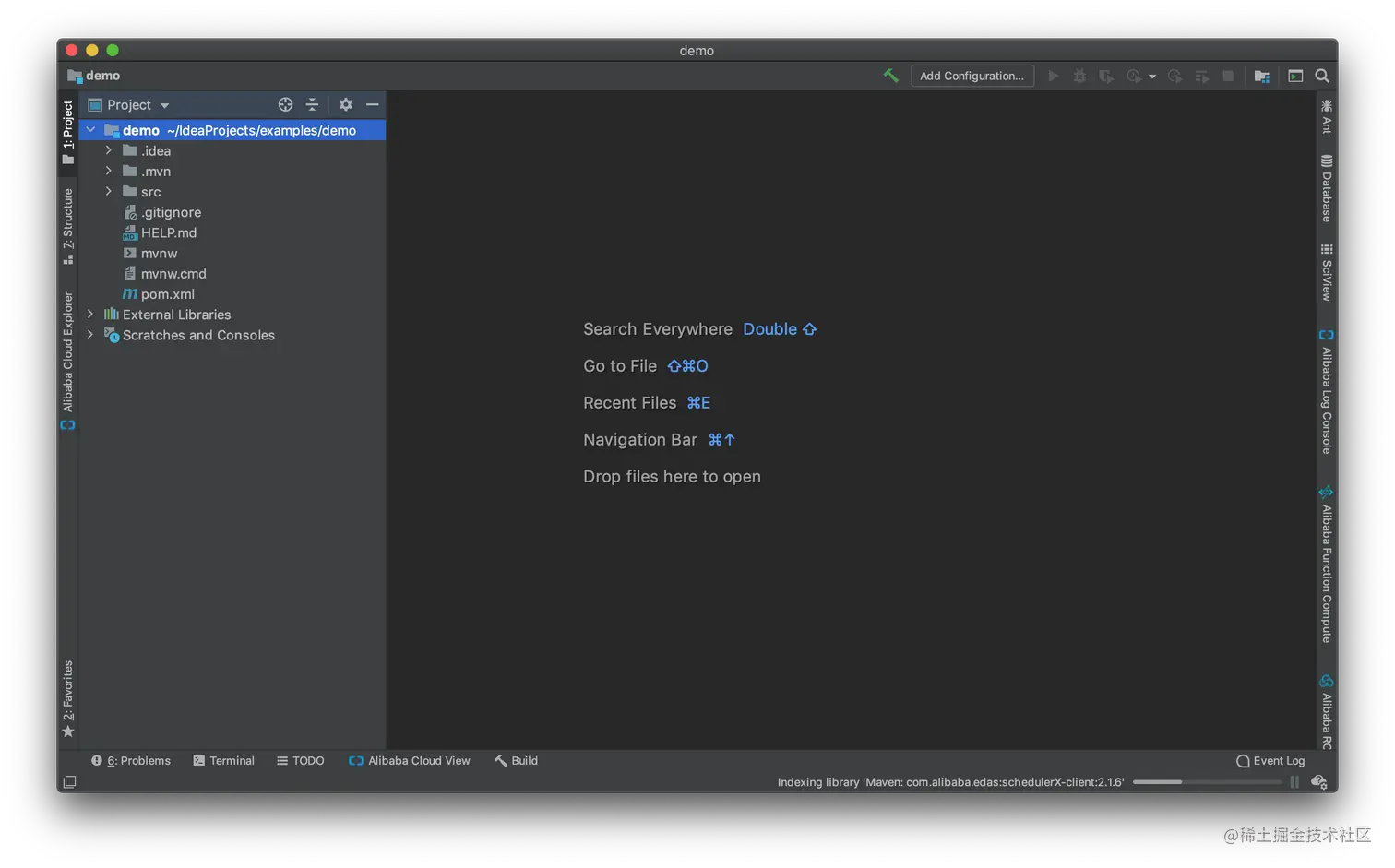Click the demo breadcrumb in navigation bar
Viewport: 1395px width, 868px height.
(94, 76)
